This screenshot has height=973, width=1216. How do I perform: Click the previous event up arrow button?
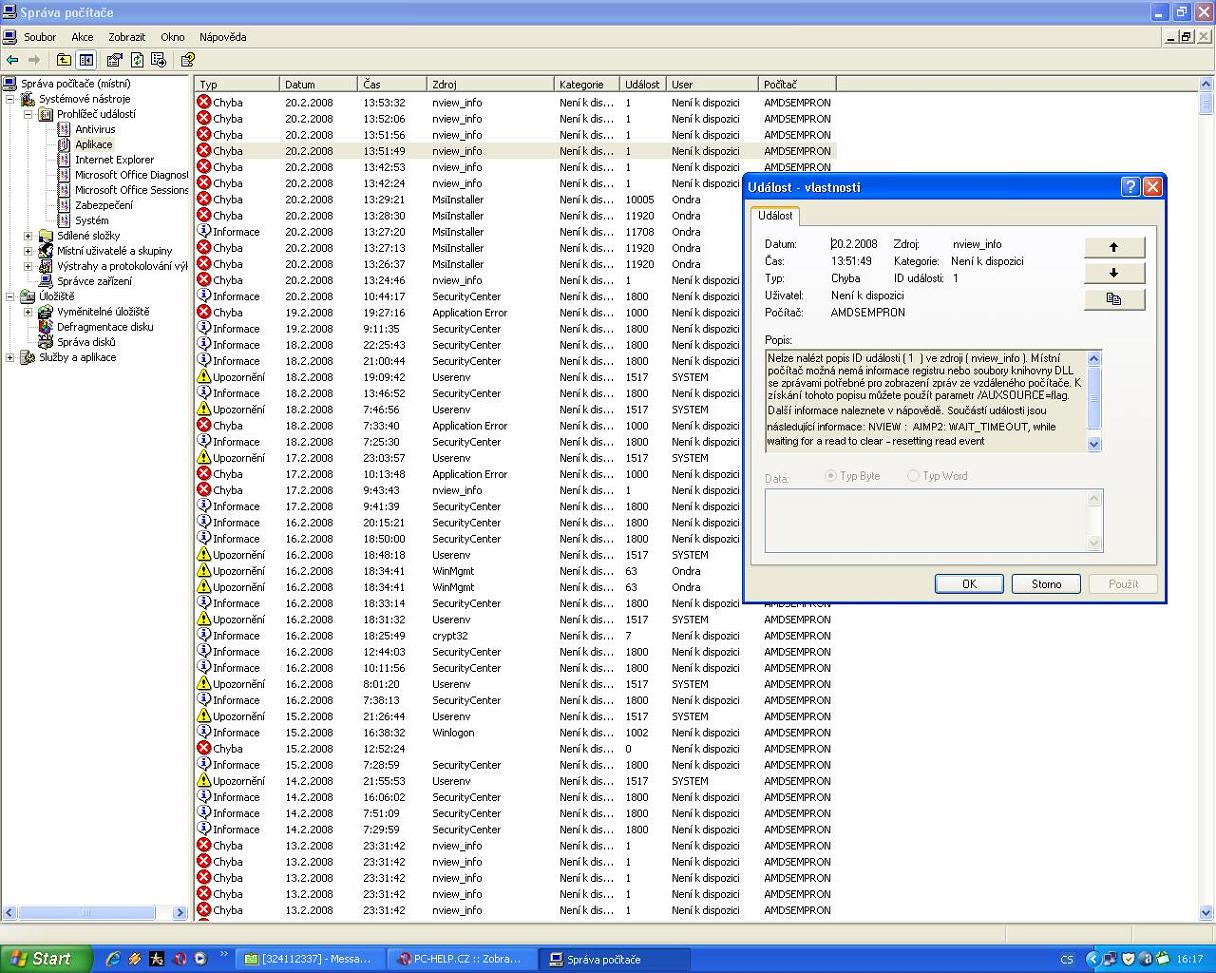[1113, 247]
